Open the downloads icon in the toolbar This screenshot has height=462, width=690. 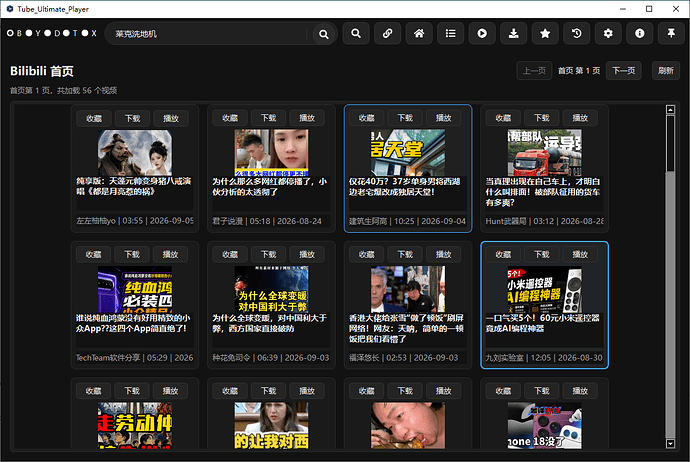(514, 33)
